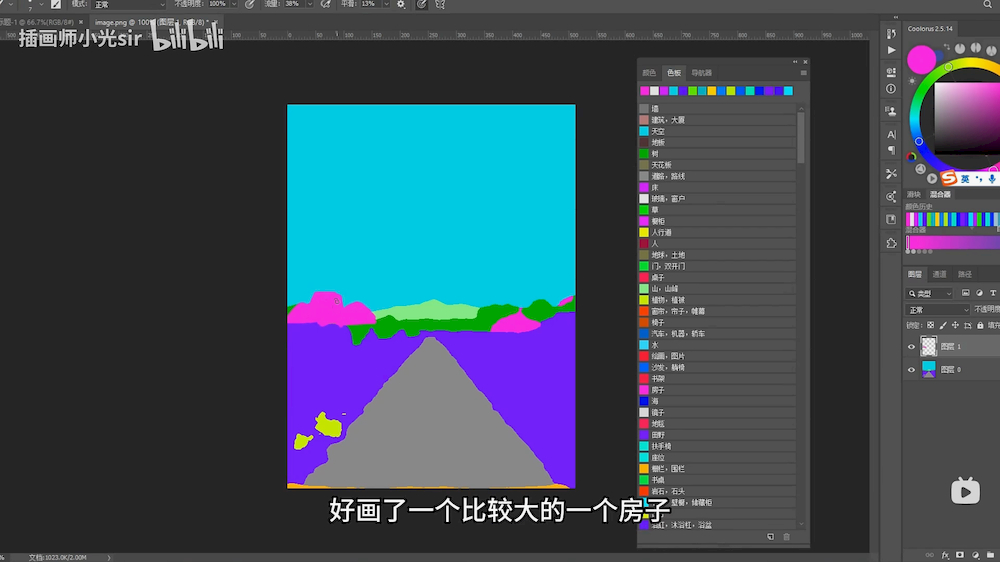This screenshot has width=1000, height=562.
Task: Click the create new swatch icon
Action: [x=770, y=537]
